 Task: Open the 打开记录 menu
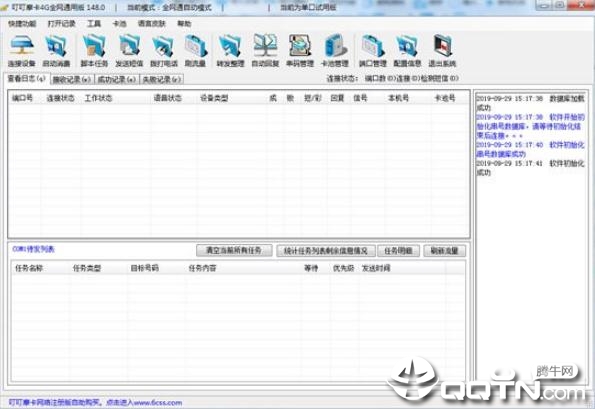61,24
